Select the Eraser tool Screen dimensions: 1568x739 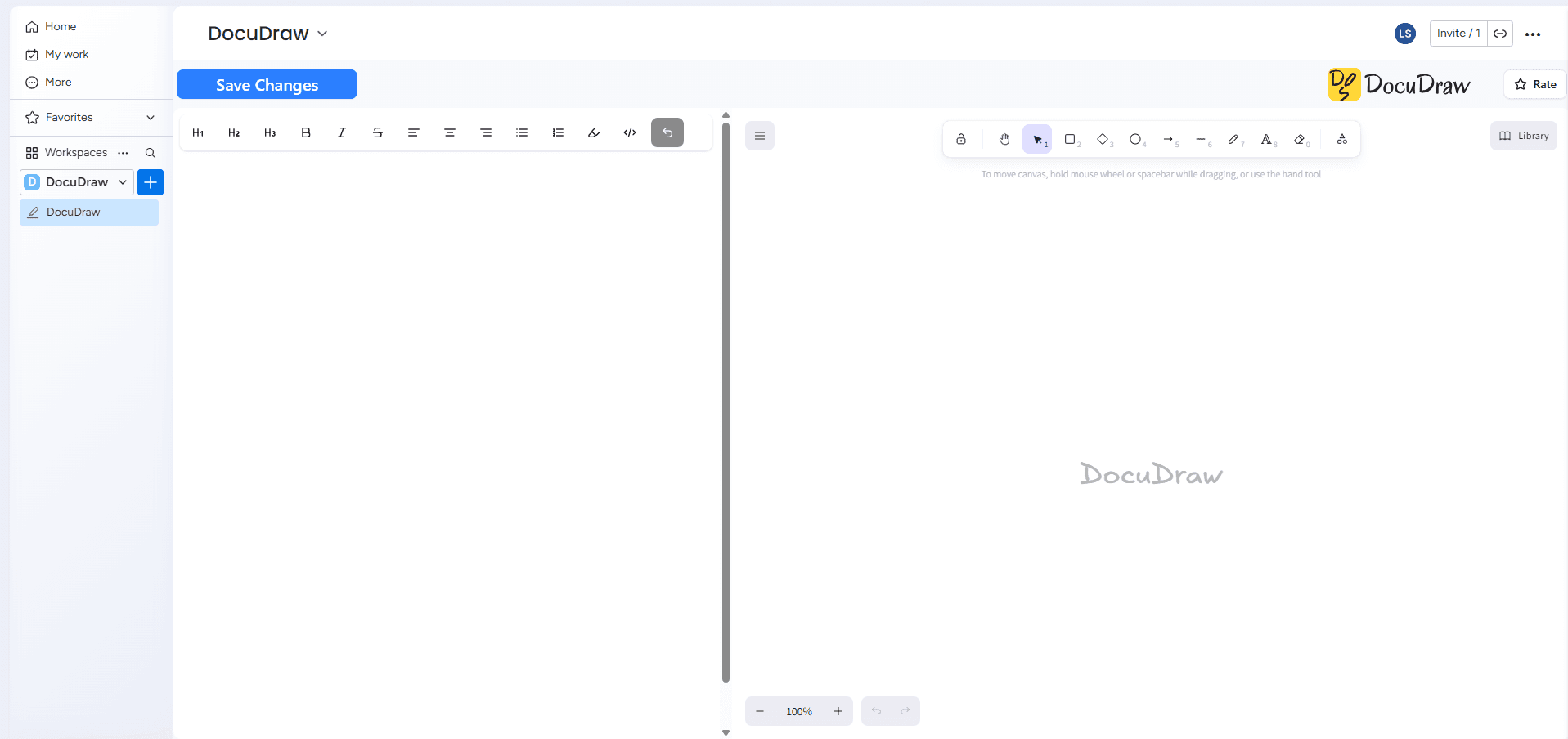1301,139
